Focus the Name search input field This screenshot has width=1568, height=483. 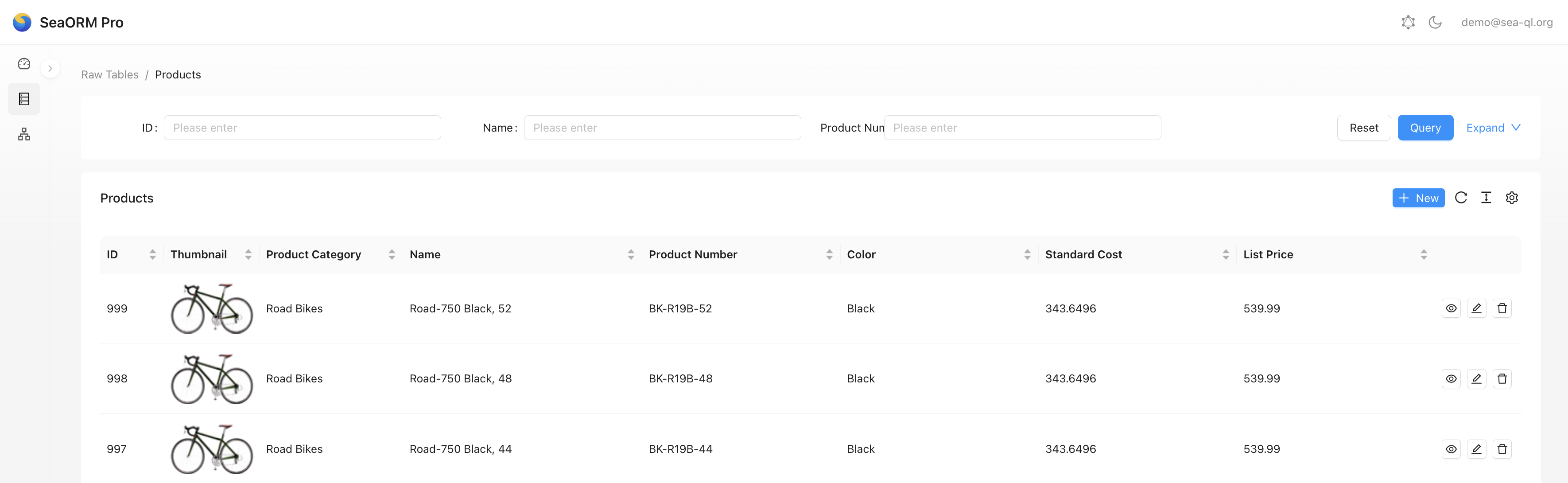[x=662, y=128]
